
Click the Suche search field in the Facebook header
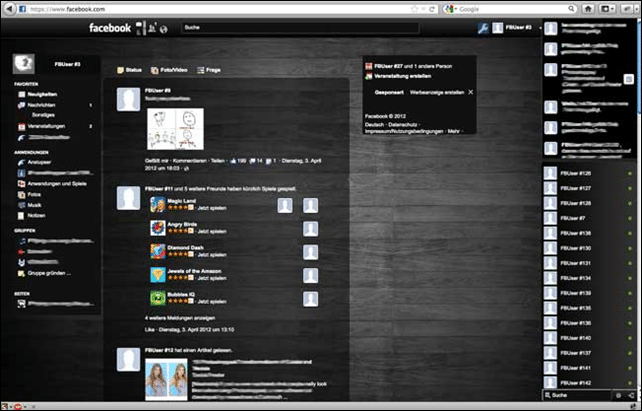[300, 28]
